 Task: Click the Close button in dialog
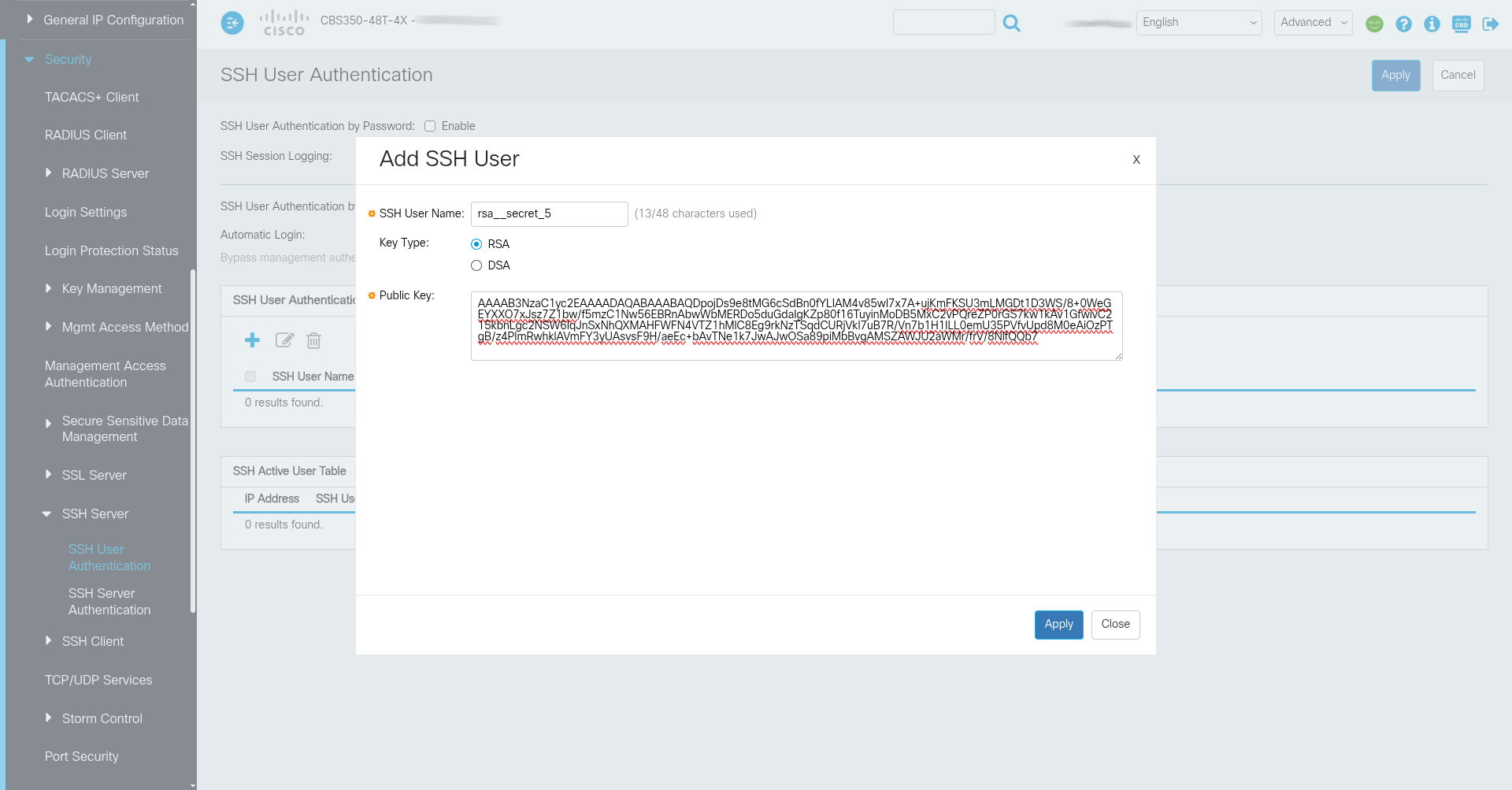click(1115, 624)
